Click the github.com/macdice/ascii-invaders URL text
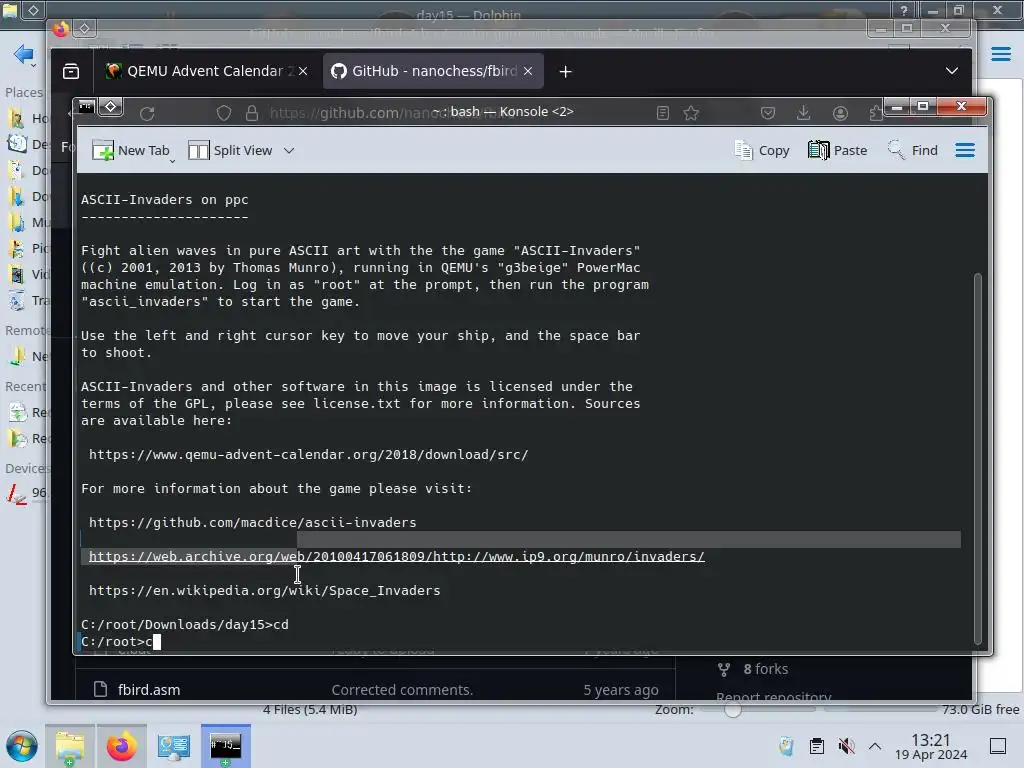Screen dimensions: 1024x768 tap(252, 522)
